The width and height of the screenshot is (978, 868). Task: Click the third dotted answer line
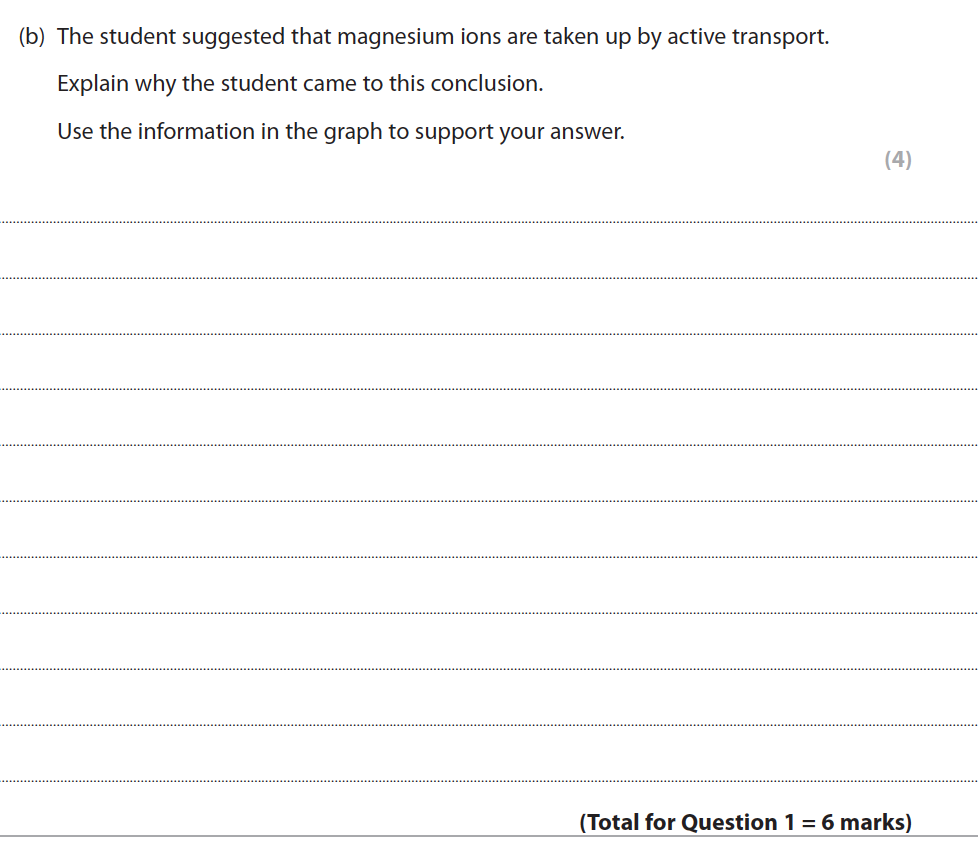pos(489,334)
